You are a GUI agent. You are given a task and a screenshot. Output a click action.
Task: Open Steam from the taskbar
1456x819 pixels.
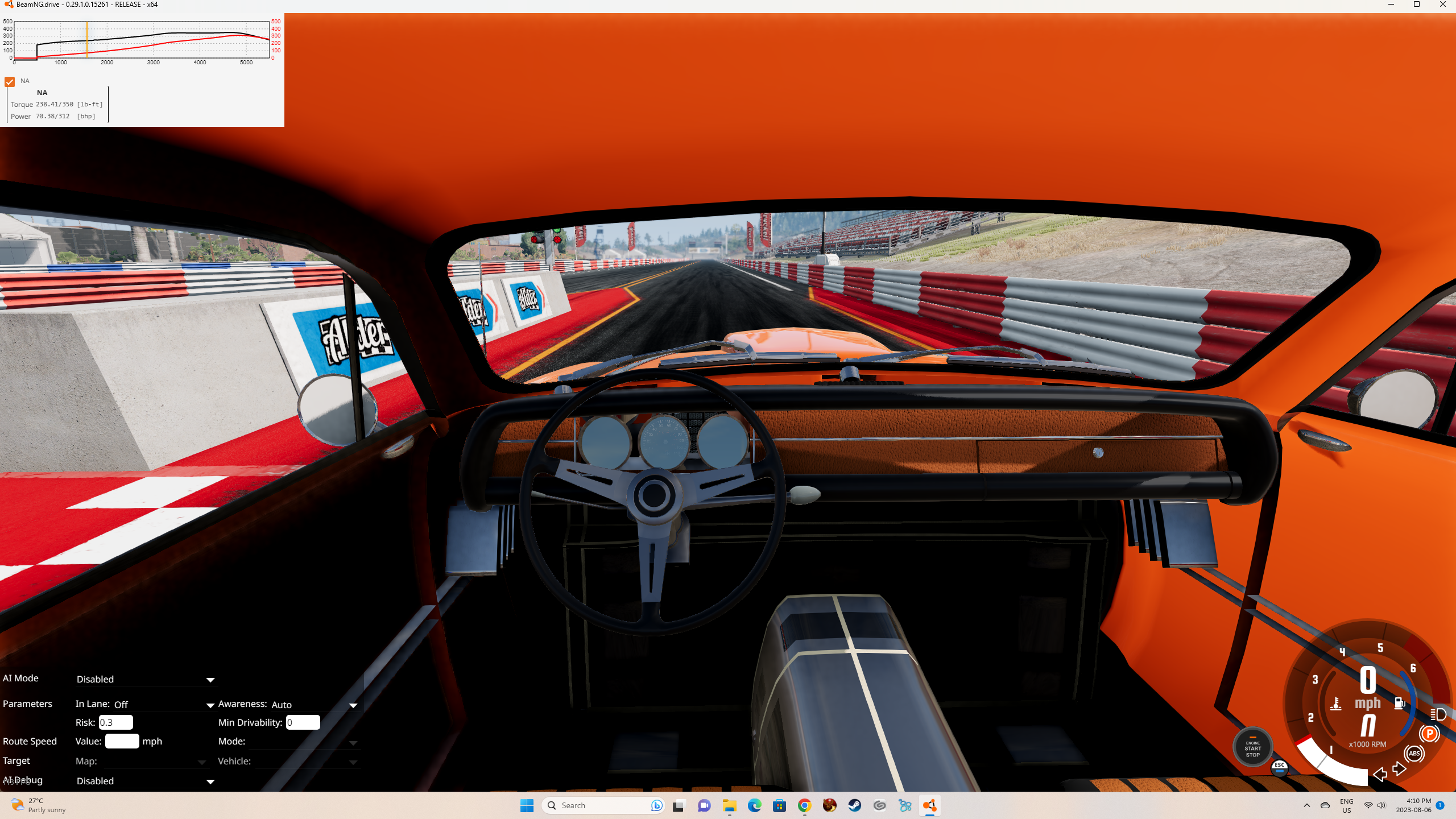pyautogui.click(x=854, y=805)
